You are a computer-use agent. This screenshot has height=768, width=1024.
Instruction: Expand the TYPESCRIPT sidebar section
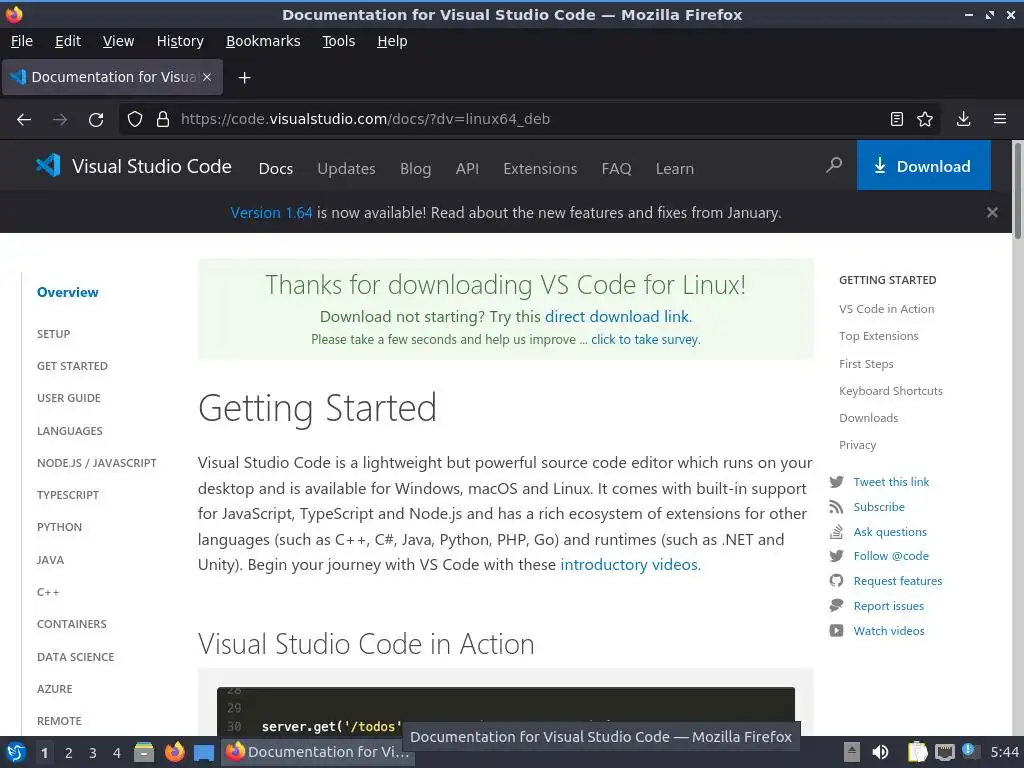68,495
